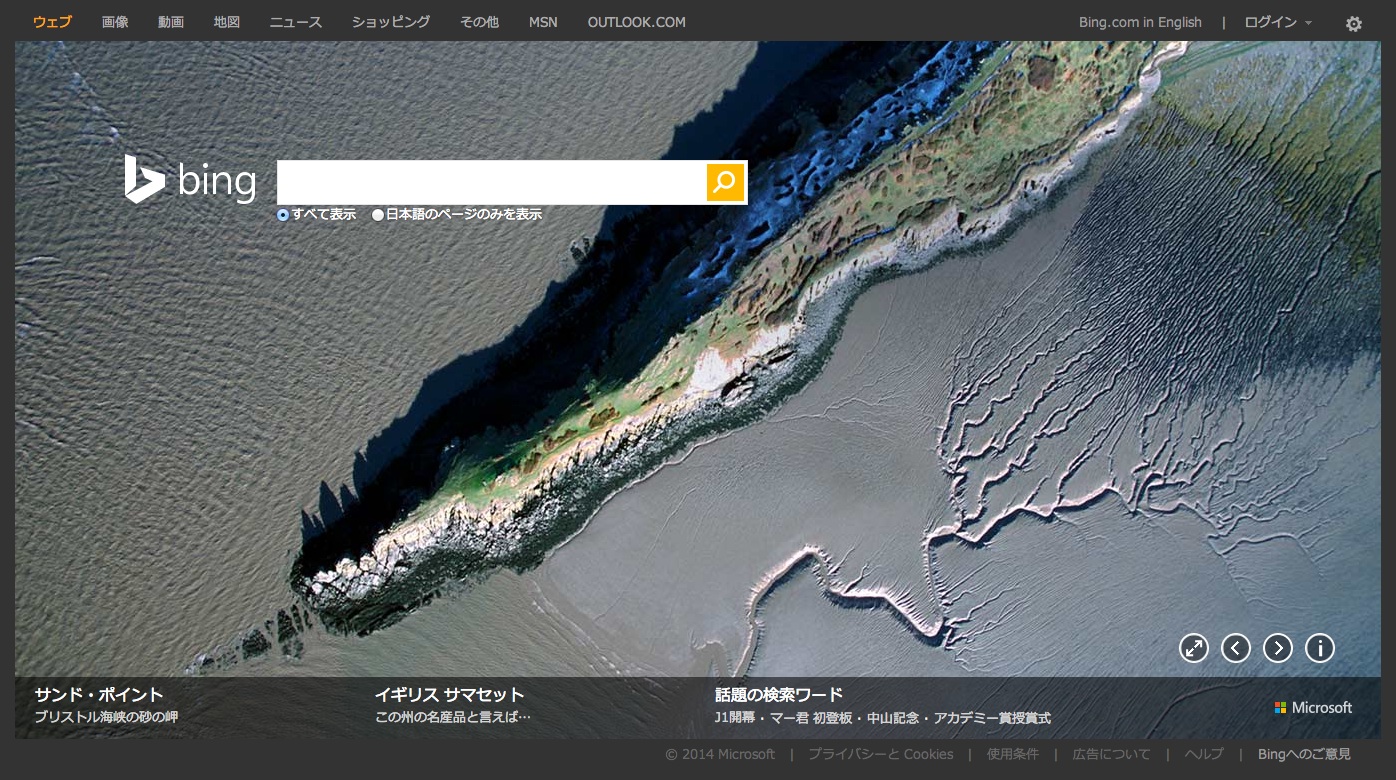
Task: Show previous background image arrow
Action: [1236, 648]
